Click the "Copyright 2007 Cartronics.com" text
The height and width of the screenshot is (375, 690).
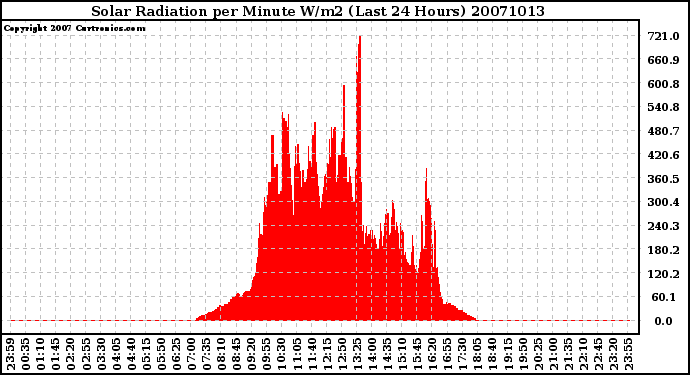[74, 28]
